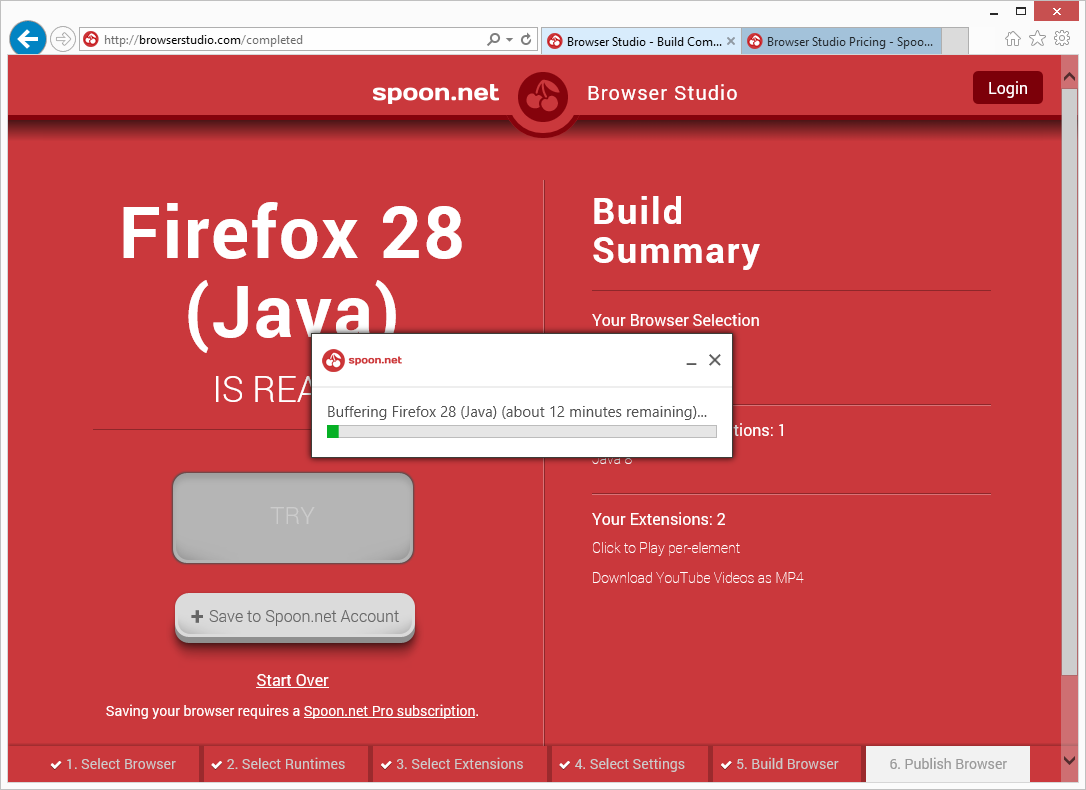Click the Browser Studio header title
Viewport: 1086px width, 790px height.
(662, 93)
